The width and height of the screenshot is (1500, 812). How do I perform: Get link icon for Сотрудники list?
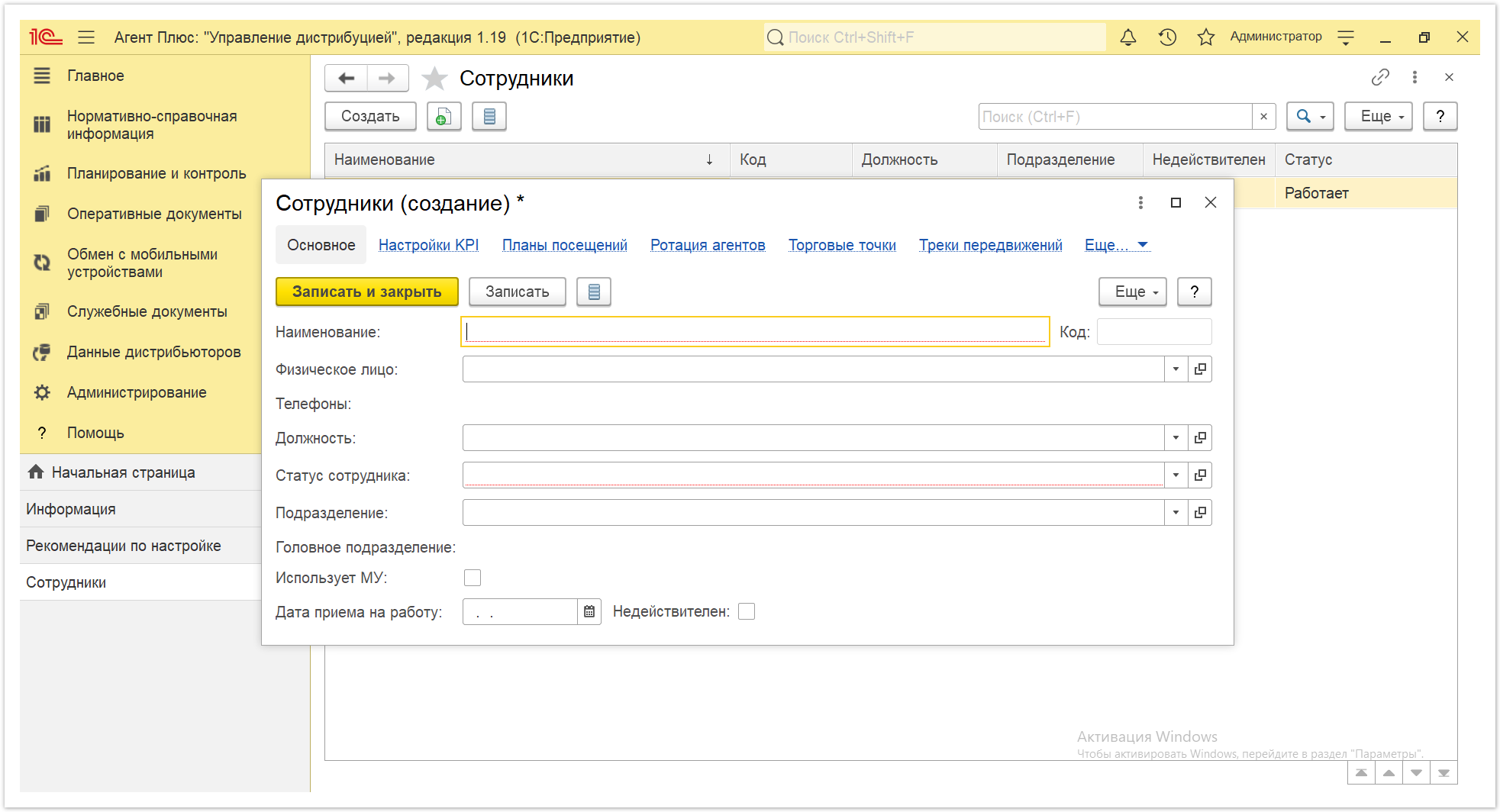coord(1380,77)
